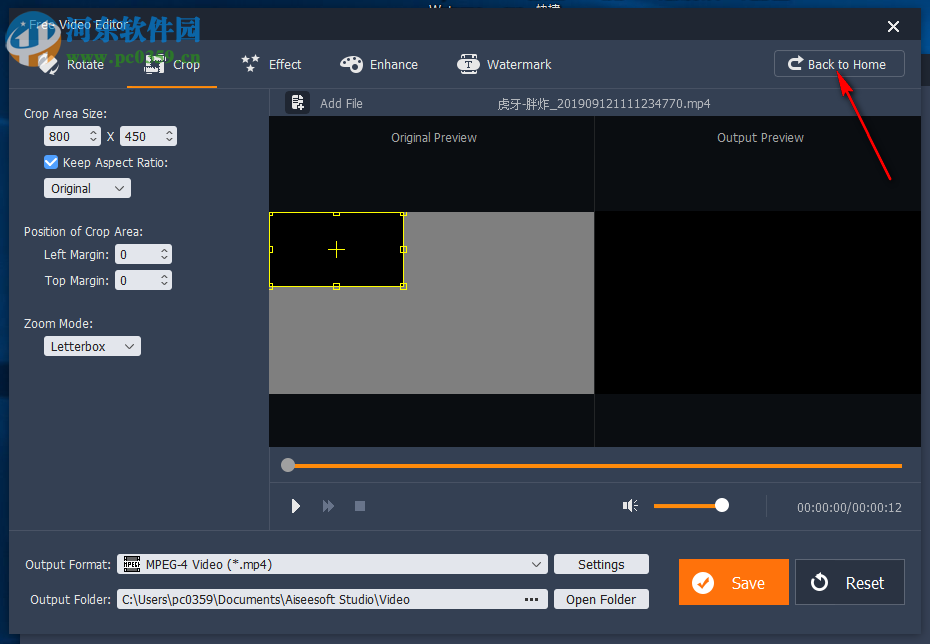Click the fast forward playback icon
Viewport: 930px width, 644px height.
(328, 506)
